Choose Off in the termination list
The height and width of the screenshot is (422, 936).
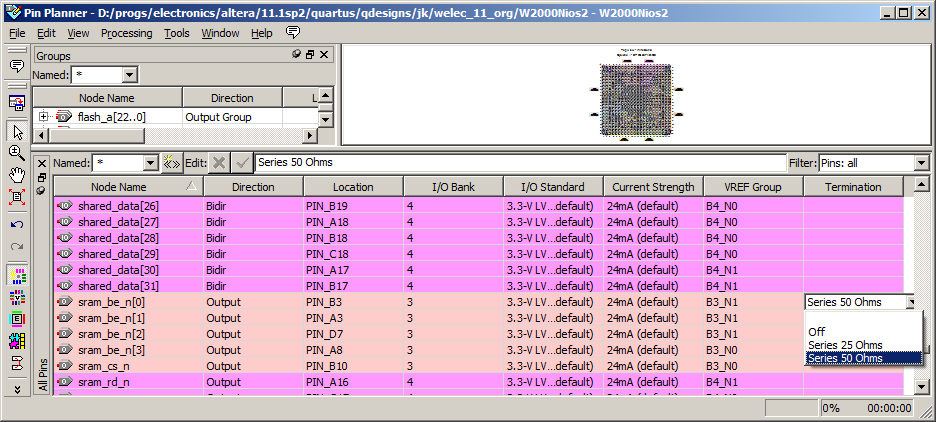point(817,331)
